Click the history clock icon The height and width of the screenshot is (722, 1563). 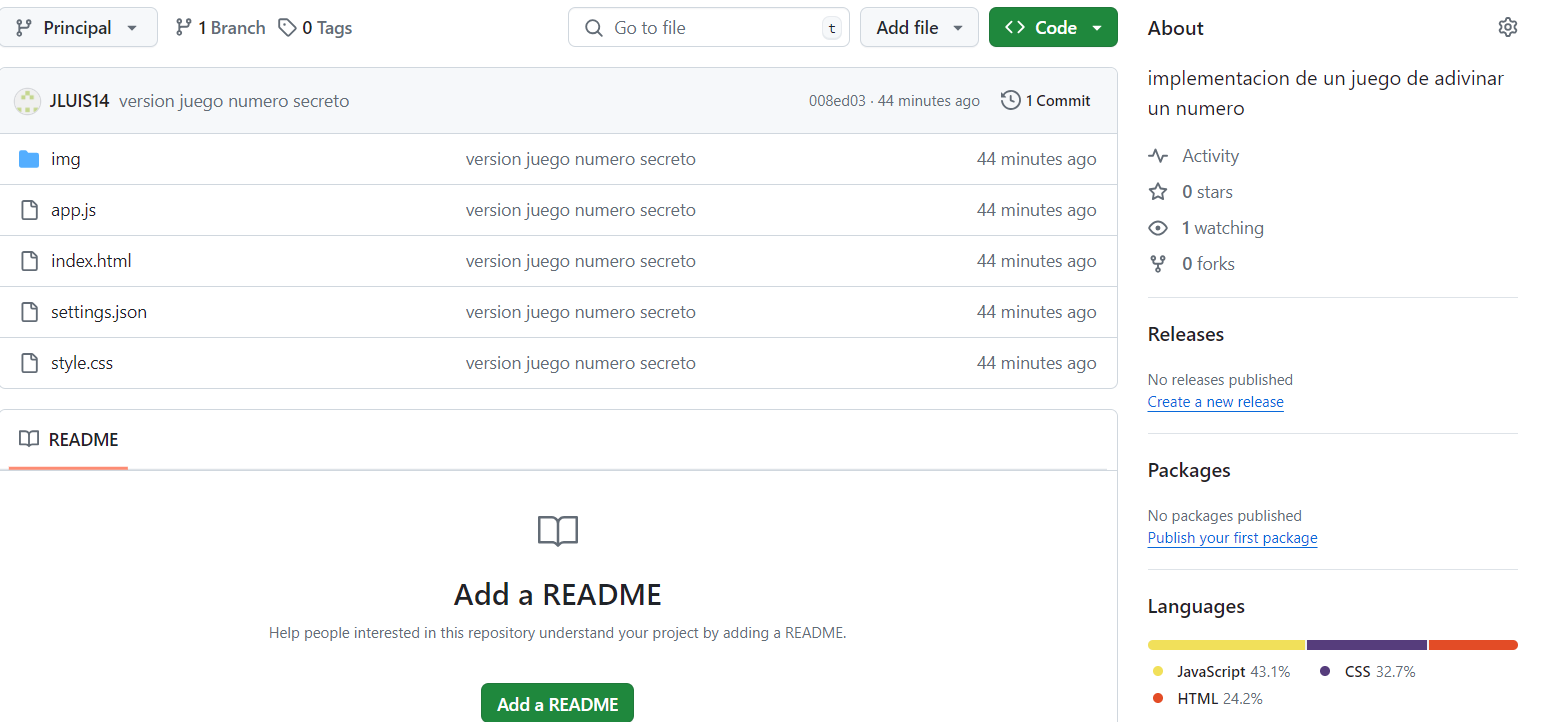[x=1011, y=100]
